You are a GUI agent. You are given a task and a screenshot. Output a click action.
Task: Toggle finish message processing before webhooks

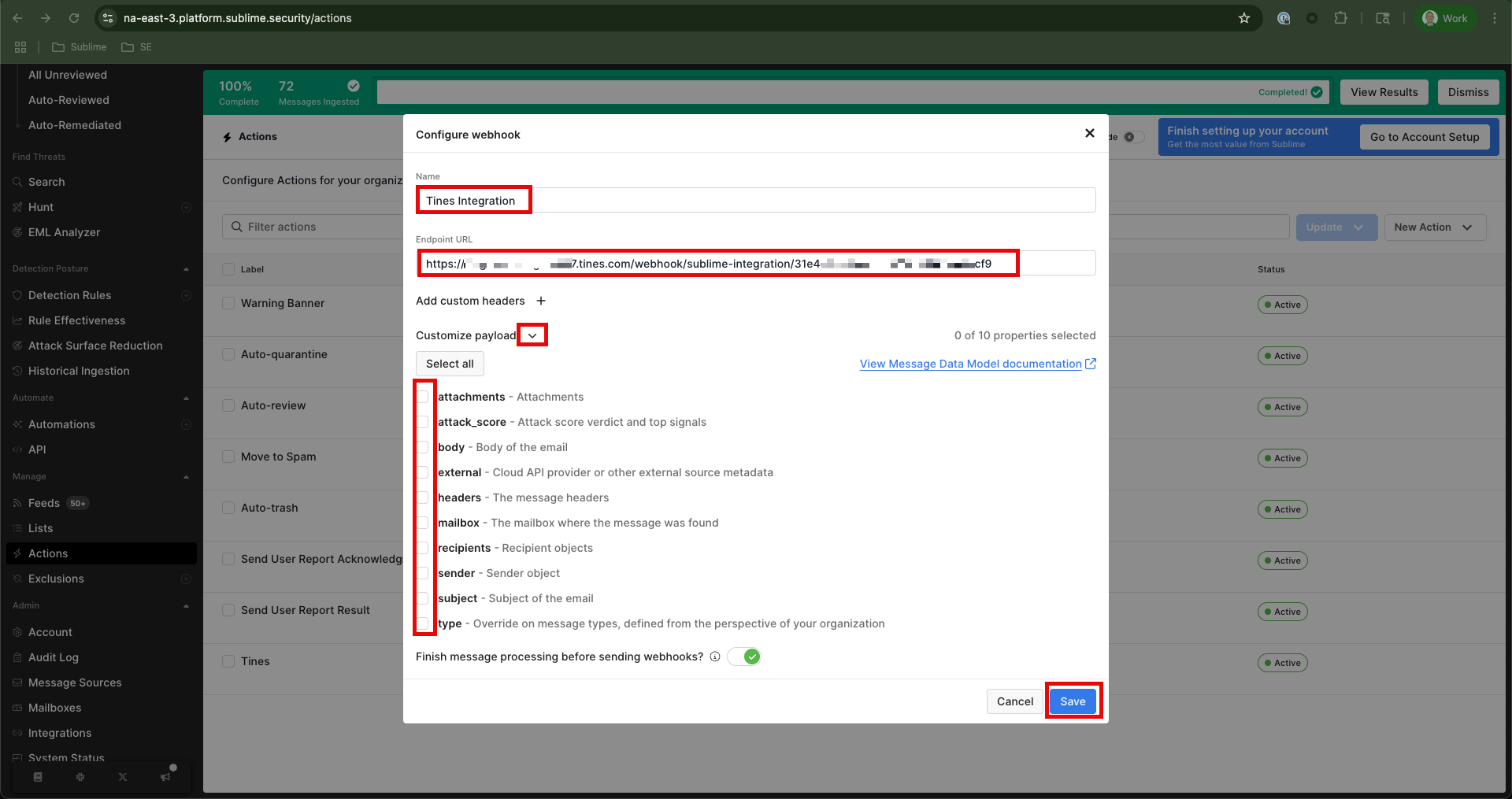click(744, 657)
